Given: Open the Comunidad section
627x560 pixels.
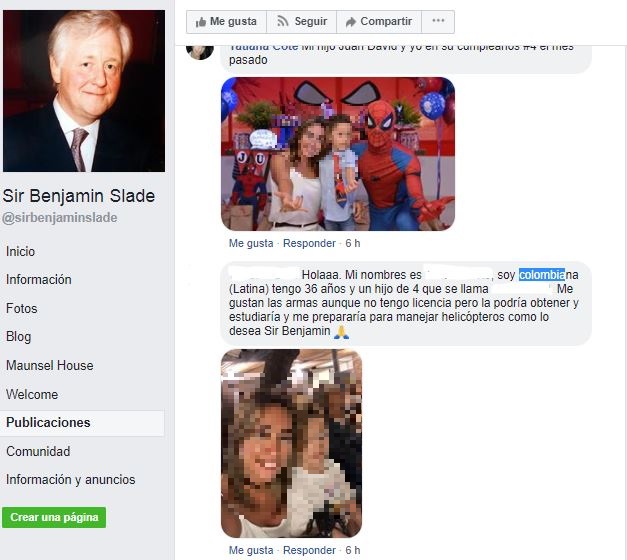Looking at the screenshot, I should [x=38, y=452].
